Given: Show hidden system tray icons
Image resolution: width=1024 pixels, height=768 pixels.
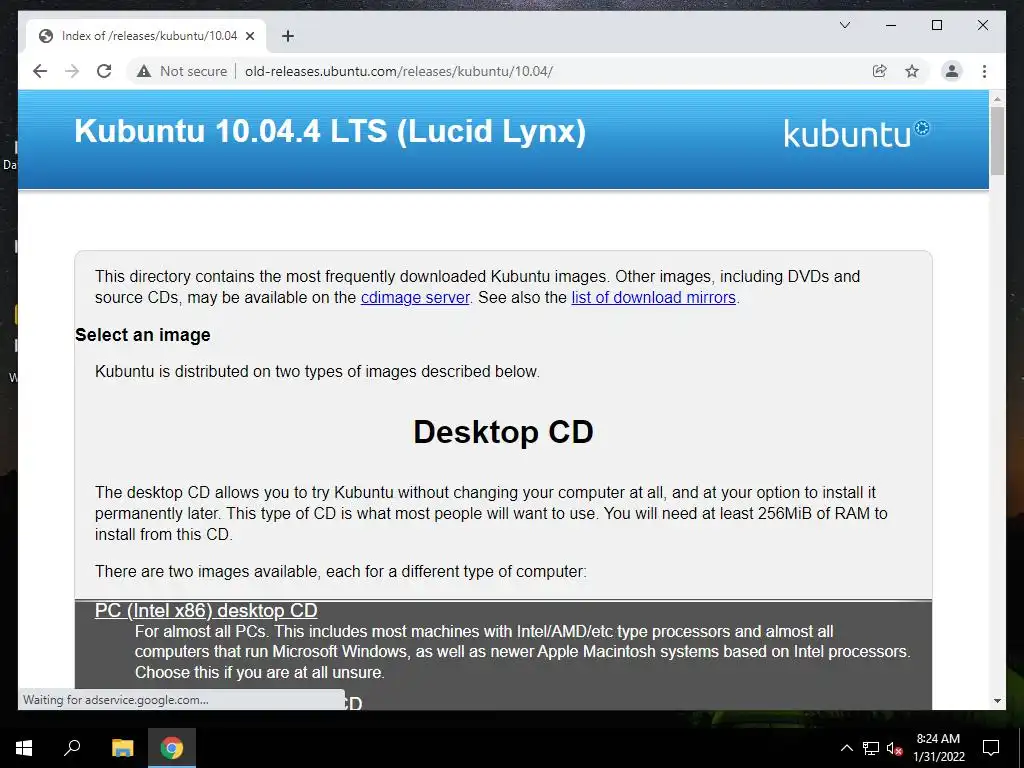Looking at the screenshot, I should pyautogui.click(x=846, y=748).
